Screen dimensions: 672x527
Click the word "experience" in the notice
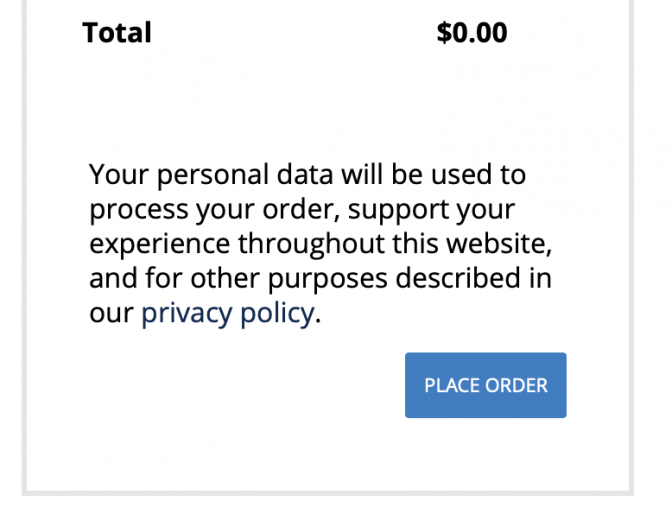click(x=160, y=246)
